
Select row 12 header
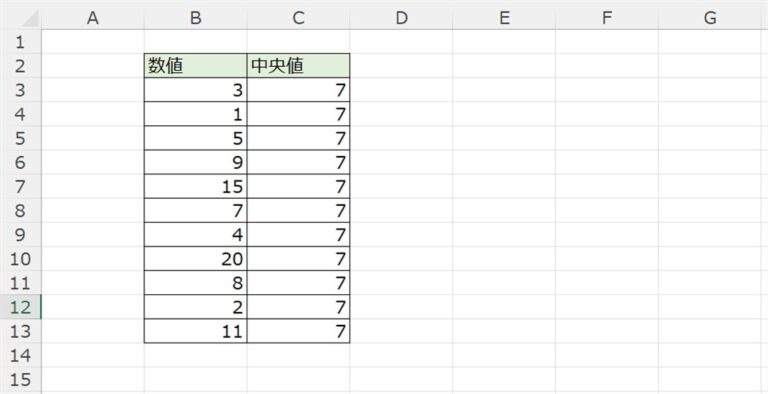[21, 307]
